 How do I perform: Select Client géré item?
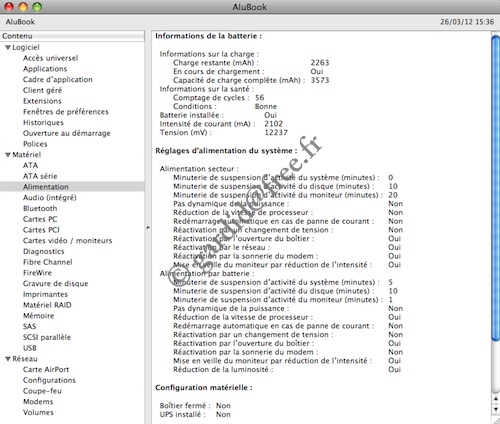[x=42, y=90]
